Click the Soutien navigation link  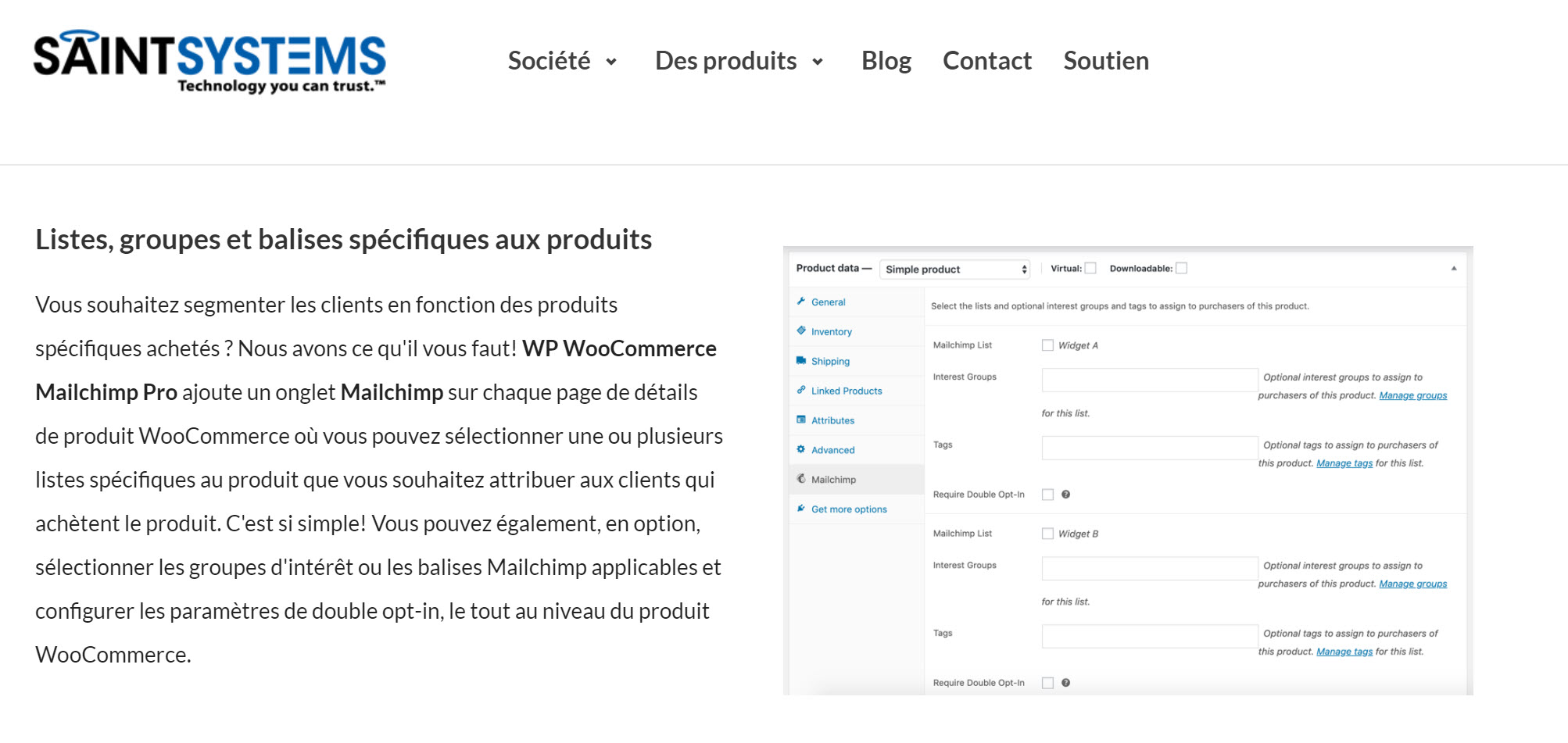coord(1105,61)
